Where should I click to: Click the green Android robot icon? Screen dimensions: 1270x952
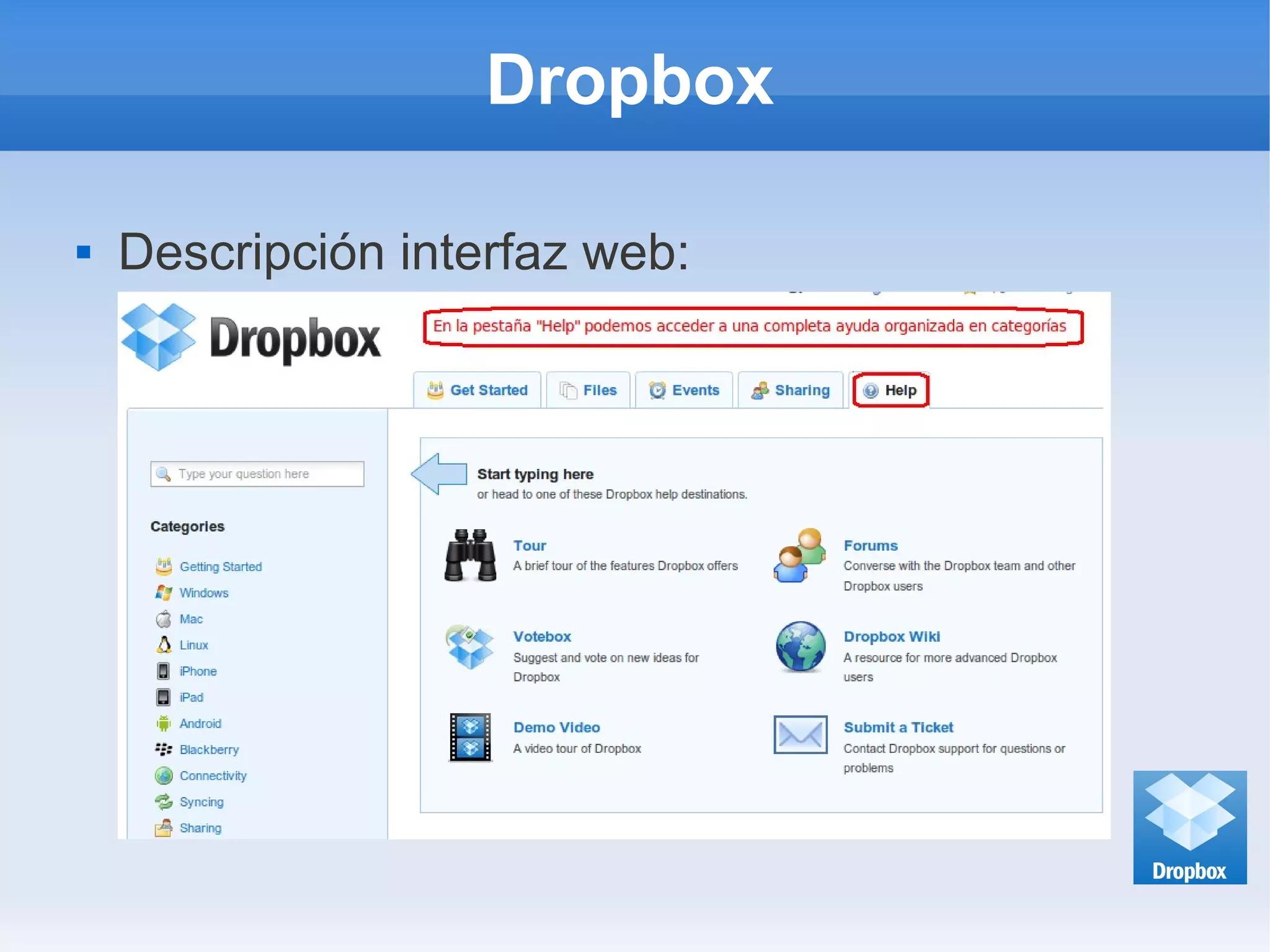click(x=164, y=723)
